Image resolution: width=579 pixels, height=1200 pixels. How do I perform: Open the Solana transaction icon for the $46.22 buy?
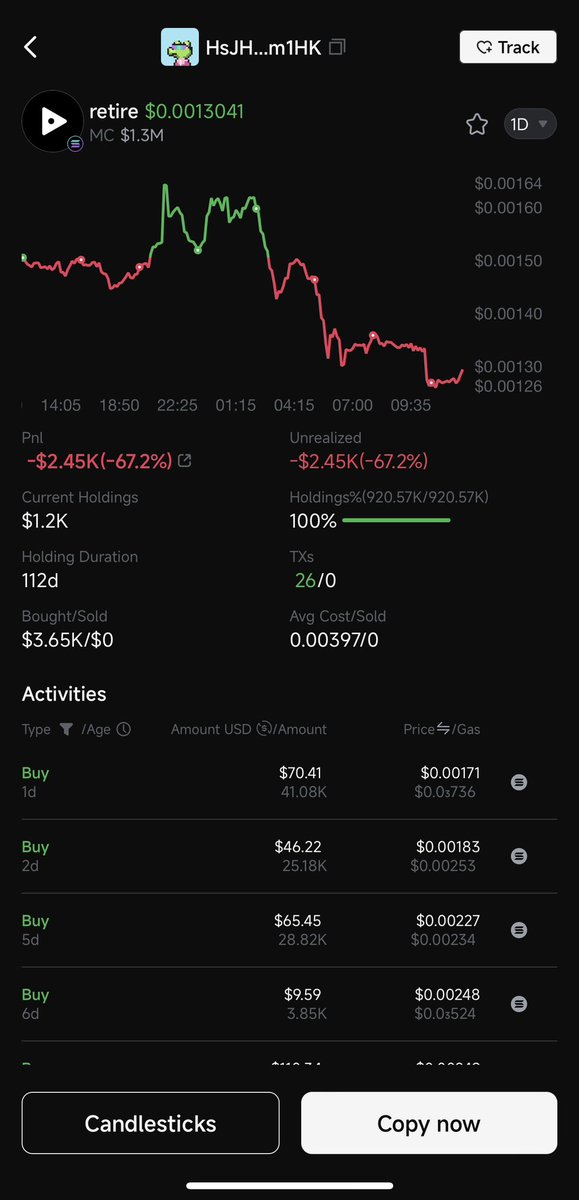[x=519, y=856]
